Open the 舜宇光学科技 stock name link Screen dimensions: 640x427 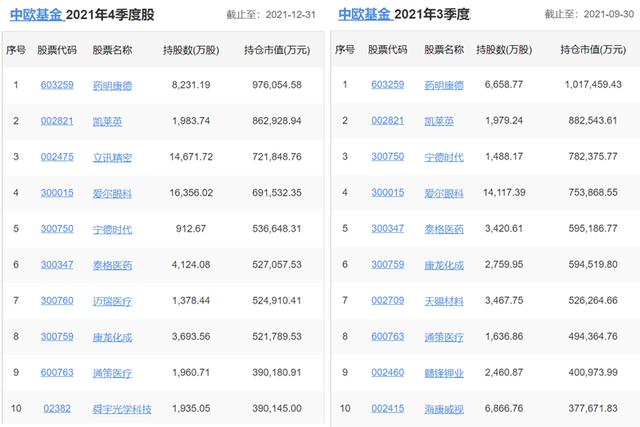click(x=122, y=409)
